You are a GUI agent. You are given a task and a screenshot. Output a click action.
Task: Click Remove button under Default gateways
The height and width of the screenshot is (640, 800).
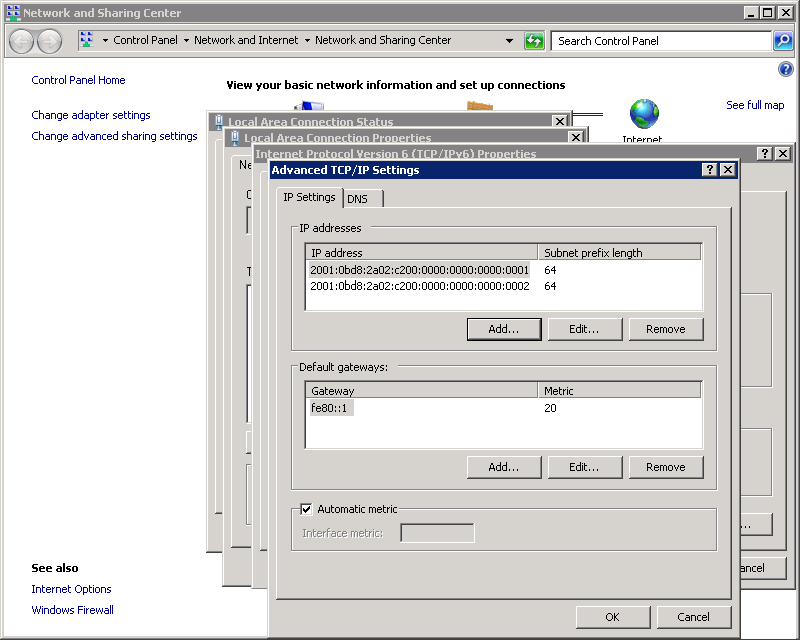click(x=665, y=467)
